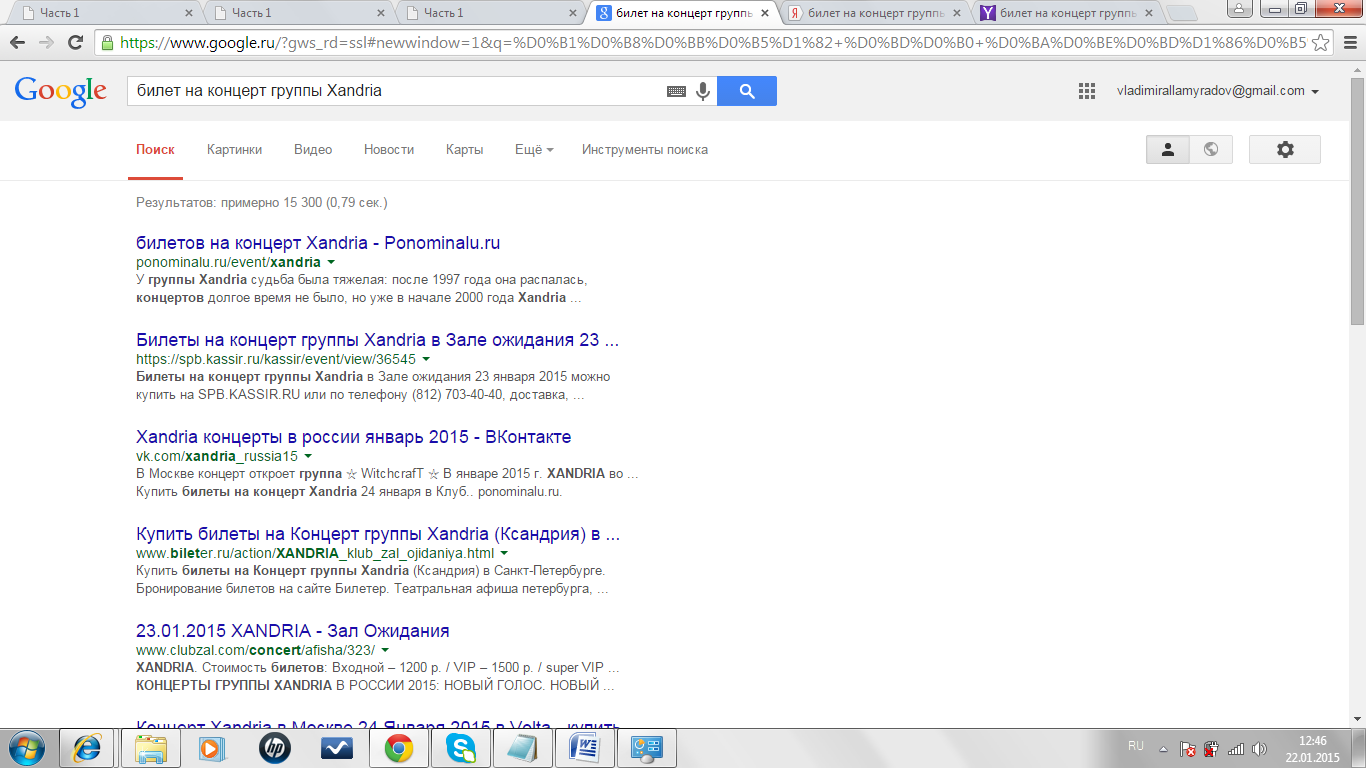
Task: Open the Google apps grid icon
Action: tap(1087, 91)
